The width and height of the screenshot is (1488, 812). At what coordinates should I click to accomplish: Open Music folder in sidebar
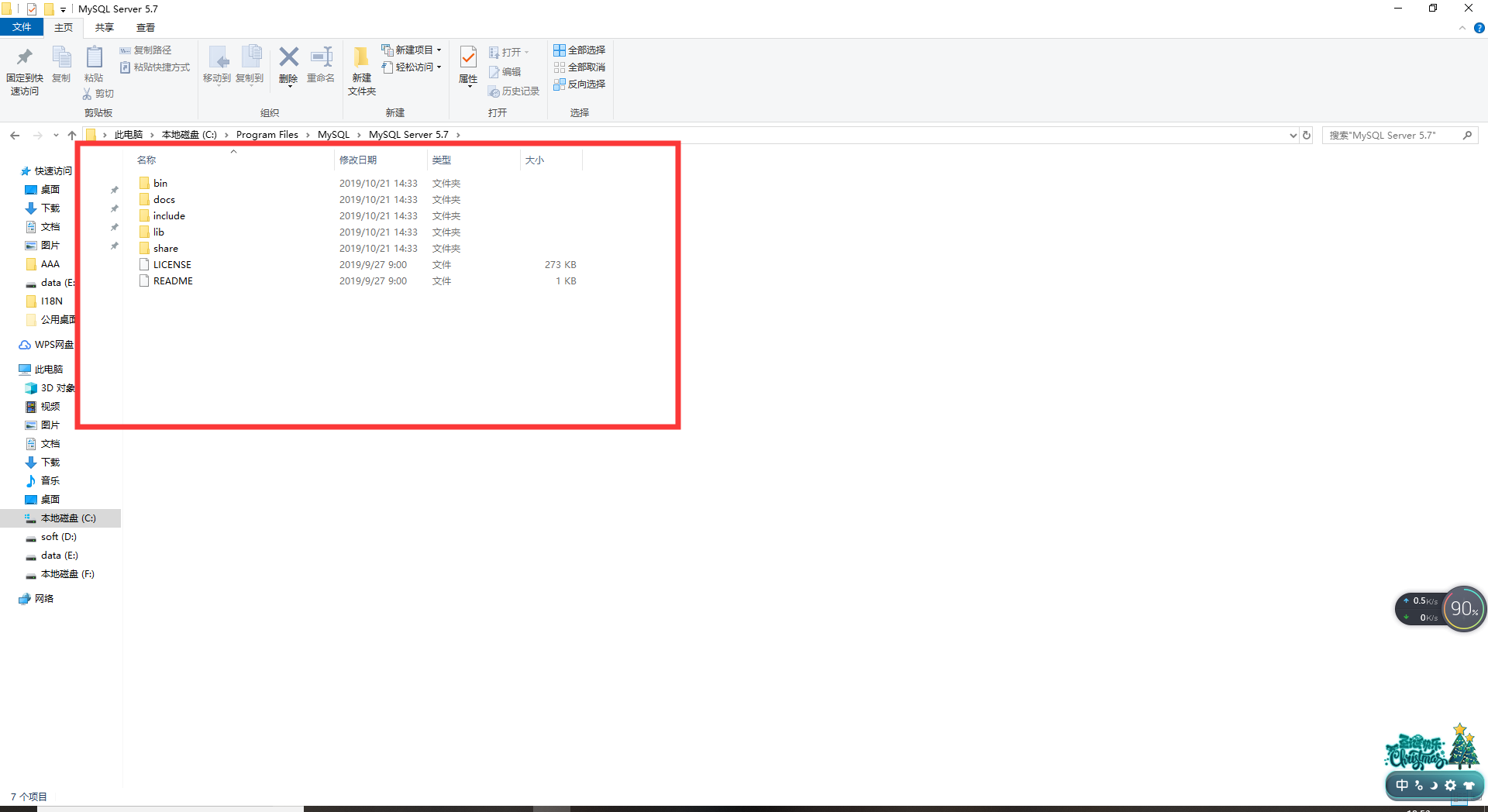pyautogui.click(x=50, y=481)
